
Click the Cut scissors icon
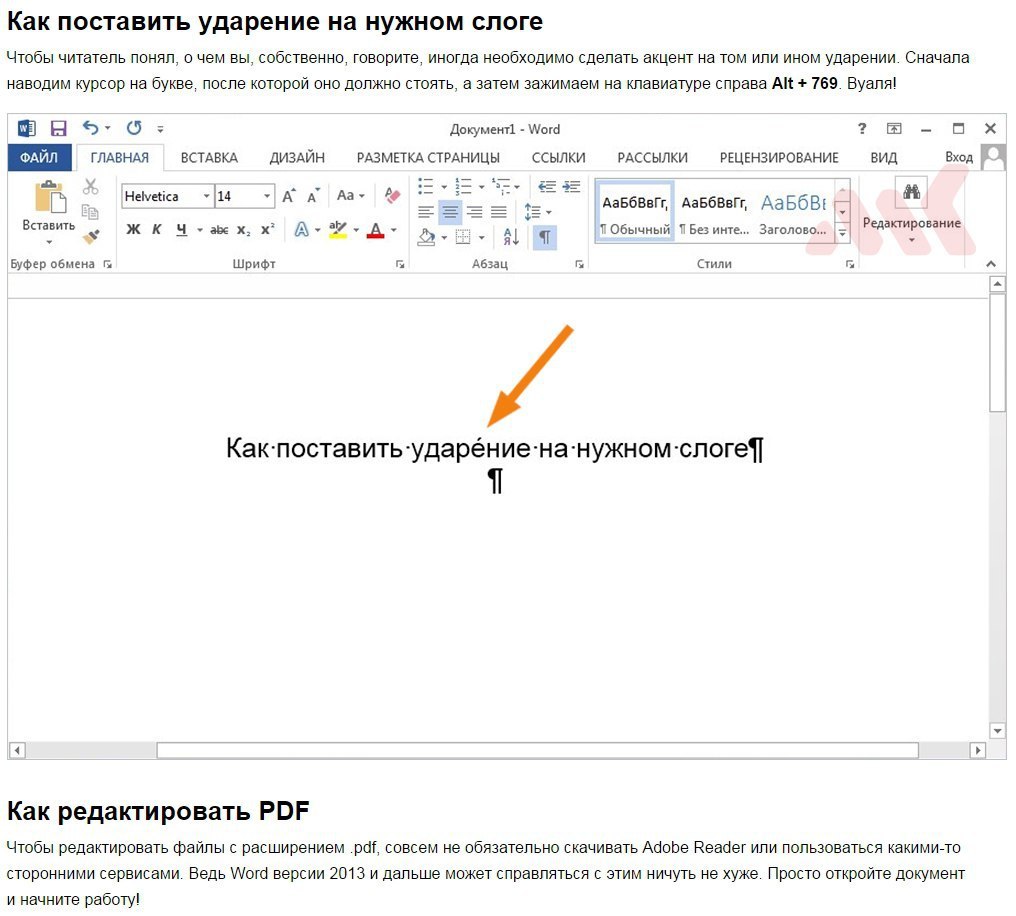point(91,187)
